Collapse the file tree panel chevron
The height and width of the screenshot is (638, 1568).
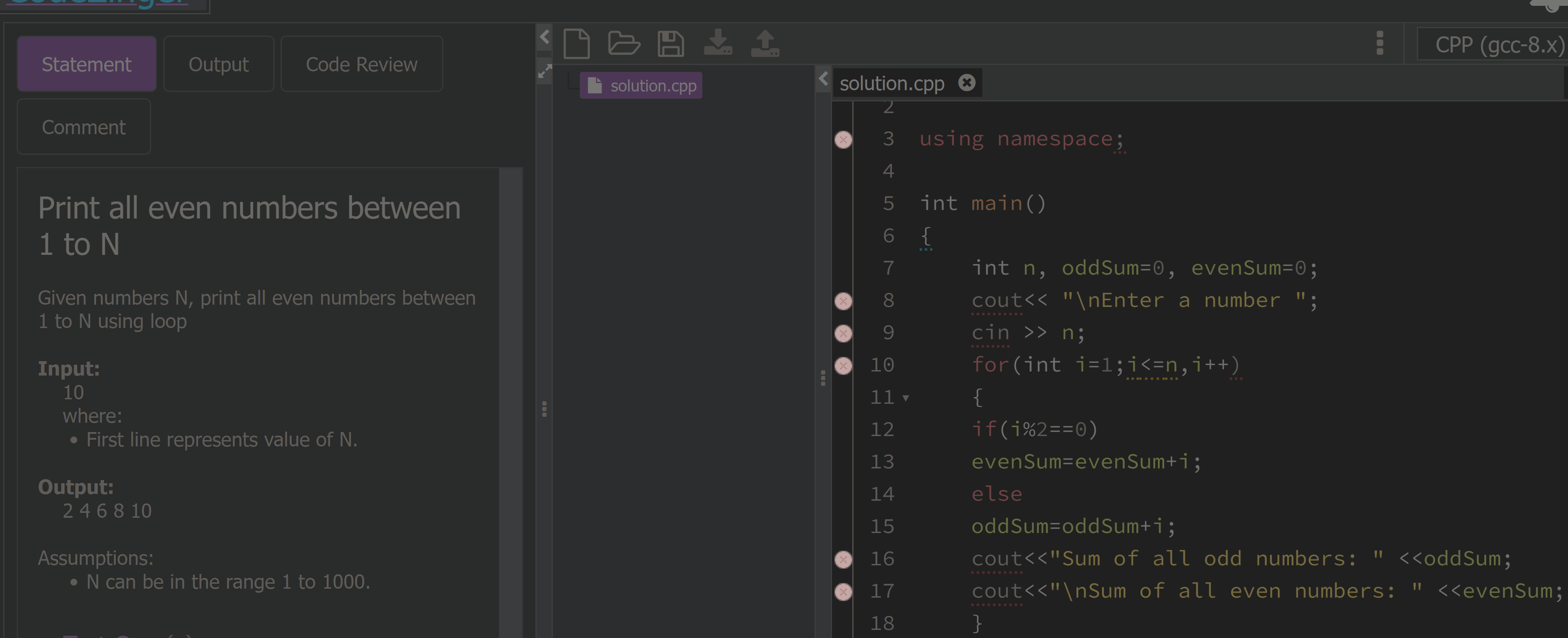coord(823,79)
